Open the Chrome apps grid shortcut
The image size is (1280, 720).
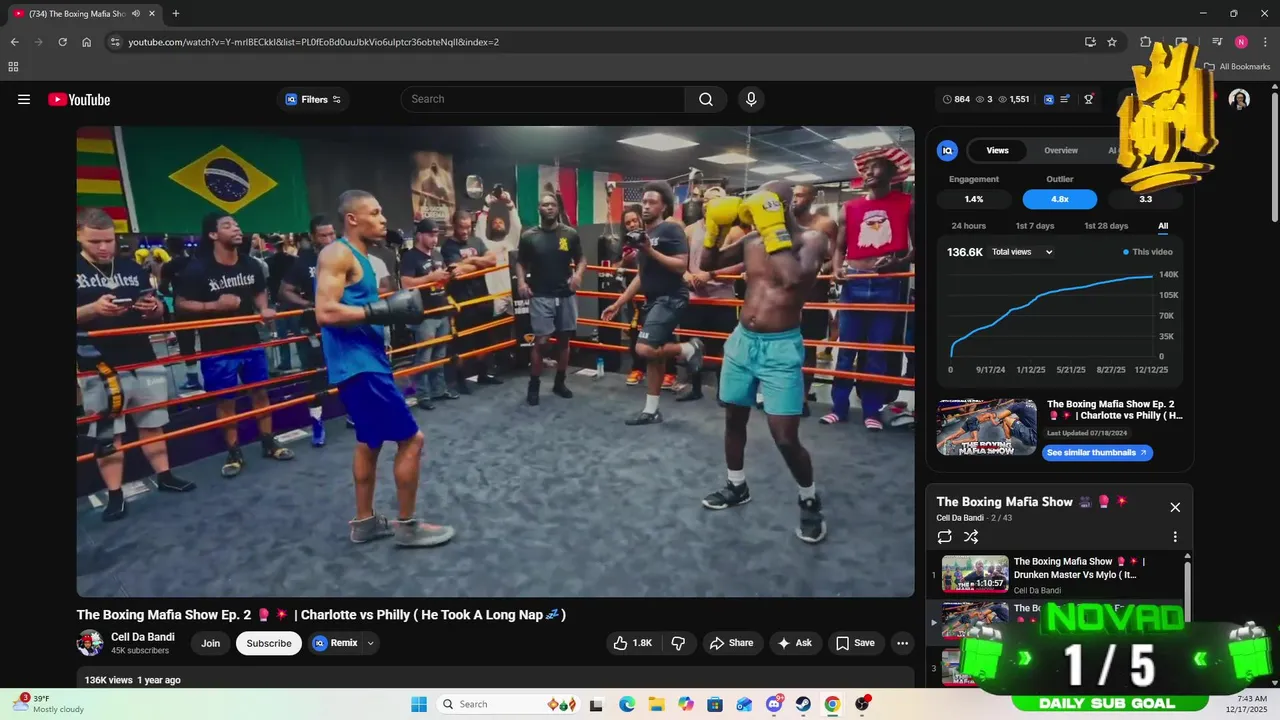[13, 67]
